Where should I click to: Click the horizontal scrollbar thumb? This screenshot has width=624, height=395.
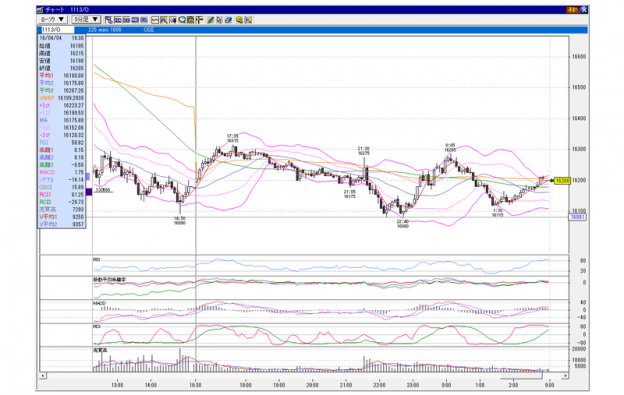pos(521,376)
